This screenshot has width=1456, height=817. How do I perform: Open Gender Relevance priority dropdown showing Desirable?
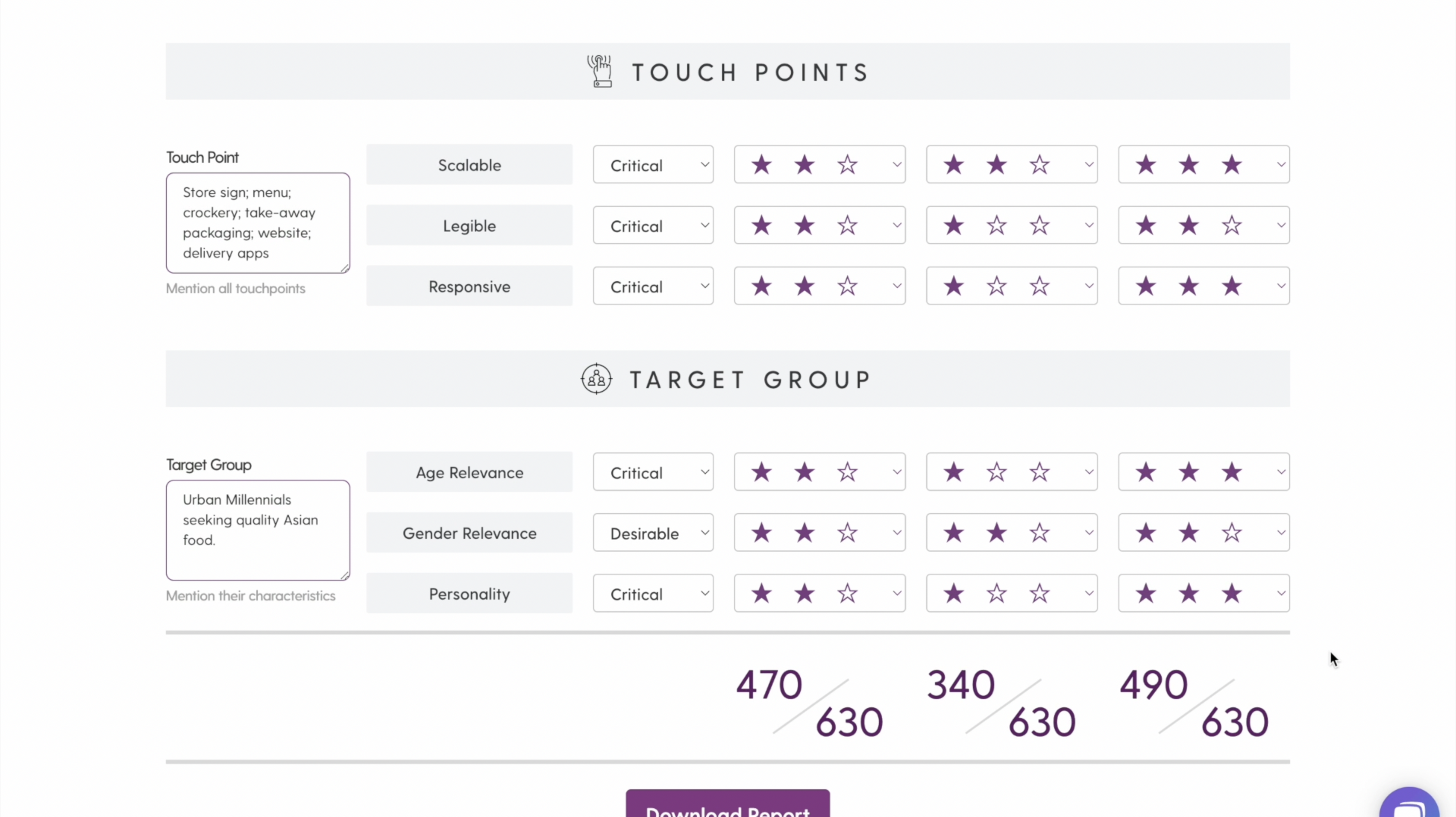(653, 532)
